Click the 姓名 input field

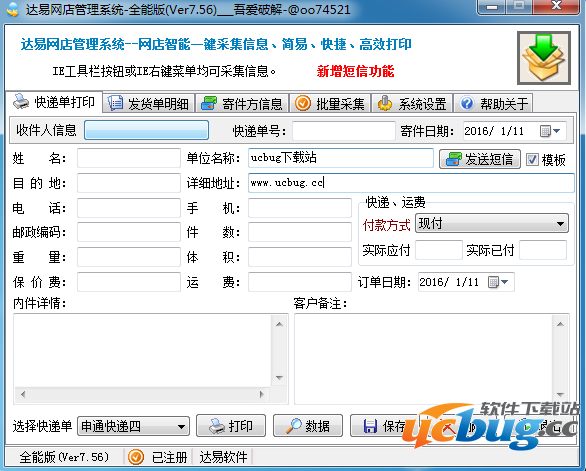pyautogui.click(x=129, y=158)
